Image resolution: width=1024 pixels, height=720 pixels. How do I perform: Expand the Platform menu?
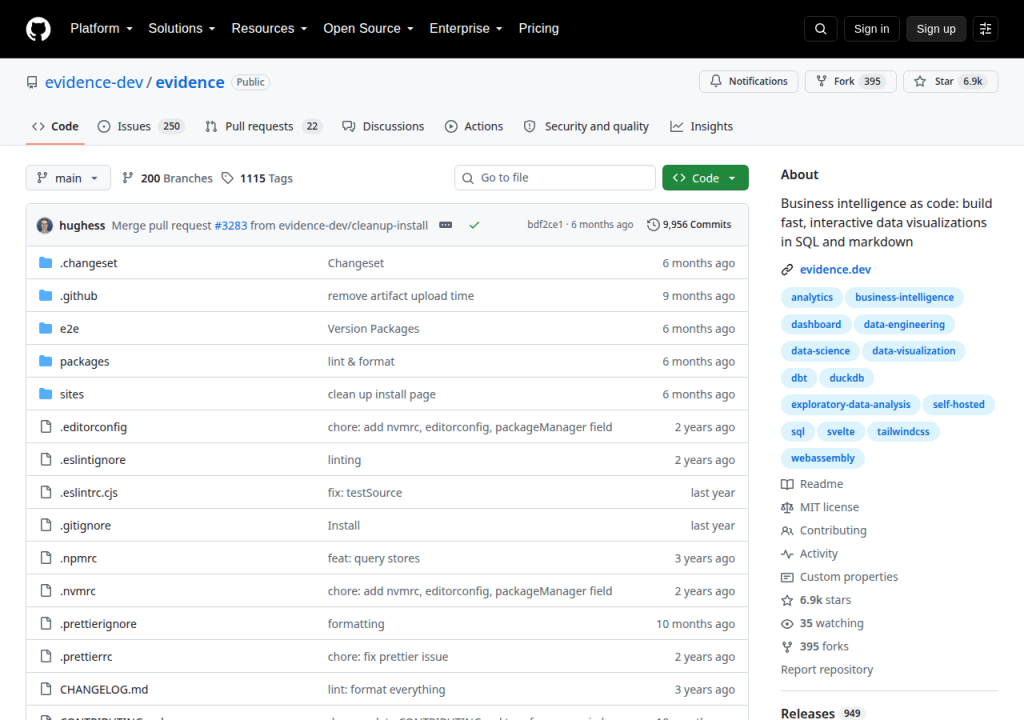101,29
